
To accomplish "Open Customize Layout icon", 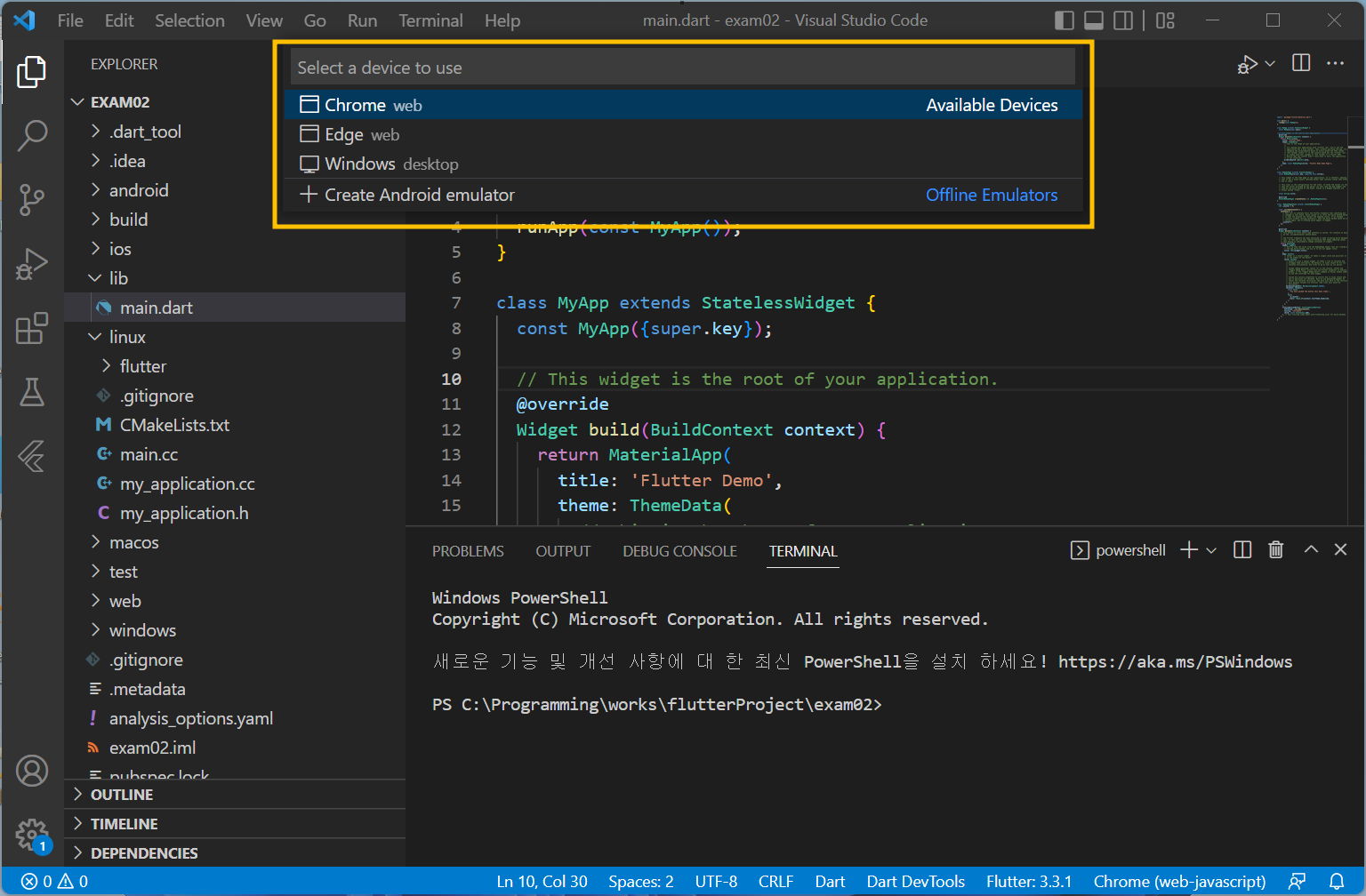I will click(x=1165, y=20).
